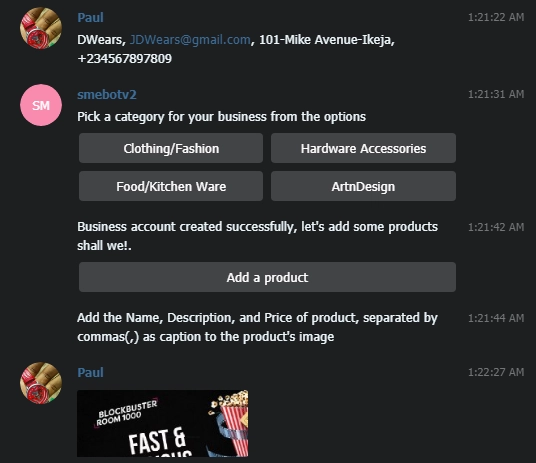Open the smebotv2 sender name
The width and height of the screenshot is (536, 463).
click(x=107, y=94)
